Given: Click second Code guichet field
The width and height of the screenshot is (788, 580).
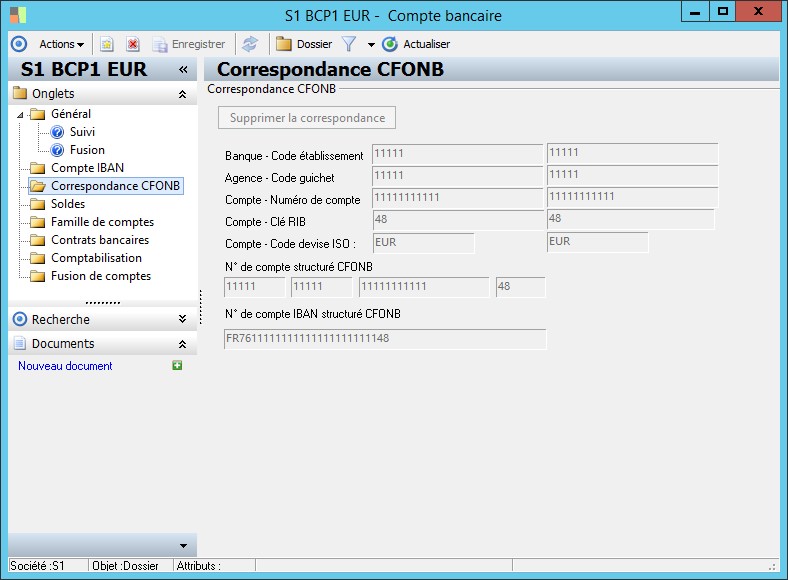Looking at the screenshot, I should tap(632, 175).
